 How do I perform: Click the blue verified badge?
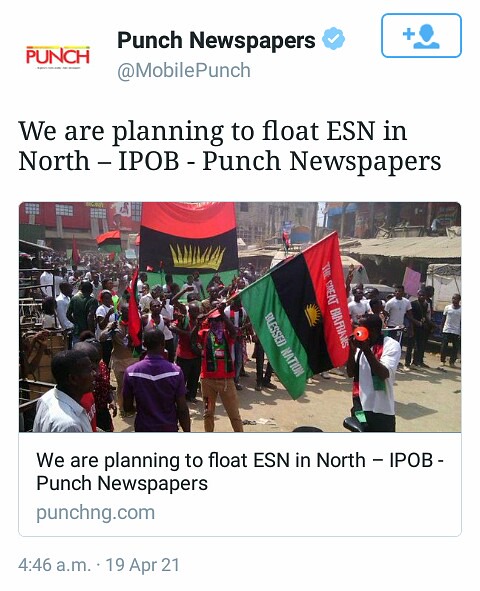point(333,39)
